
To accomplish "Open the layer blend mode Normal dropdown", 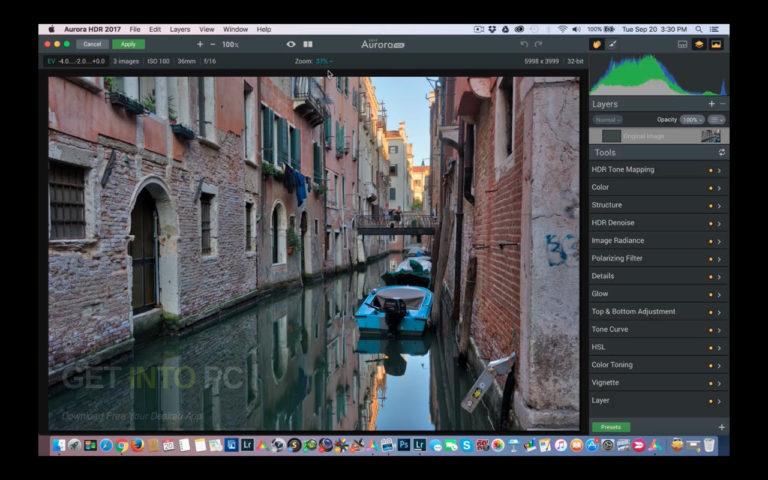I will point(608,120).
